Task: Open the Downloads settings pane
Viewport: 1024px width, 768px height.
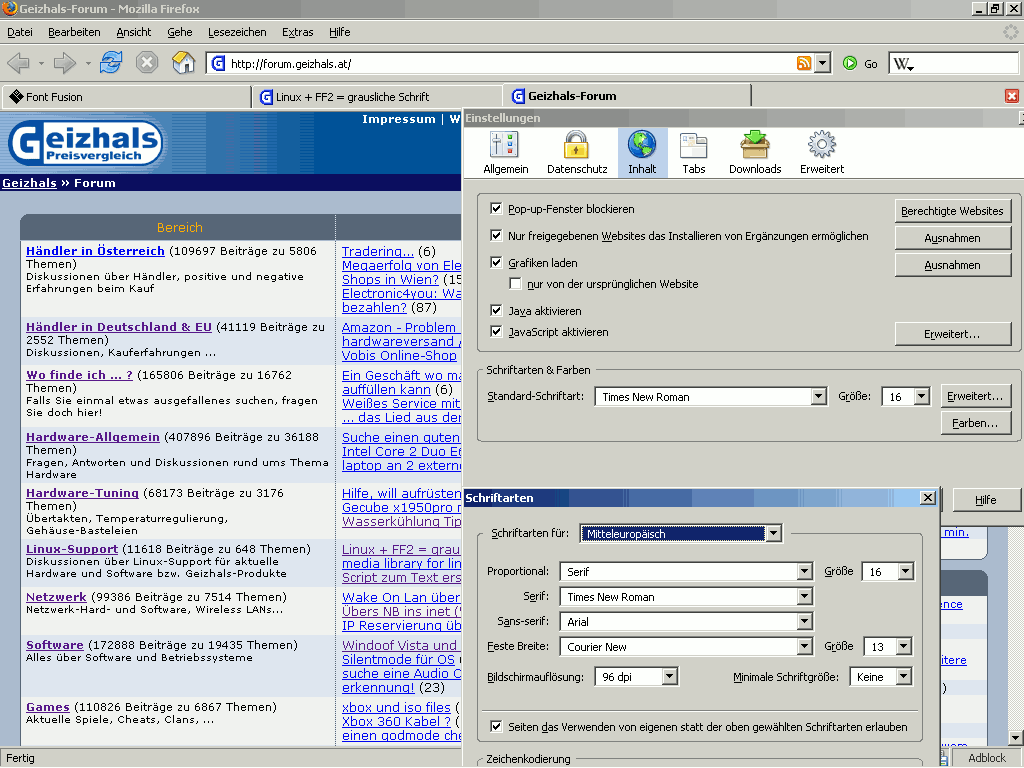Action: [755, 153]
